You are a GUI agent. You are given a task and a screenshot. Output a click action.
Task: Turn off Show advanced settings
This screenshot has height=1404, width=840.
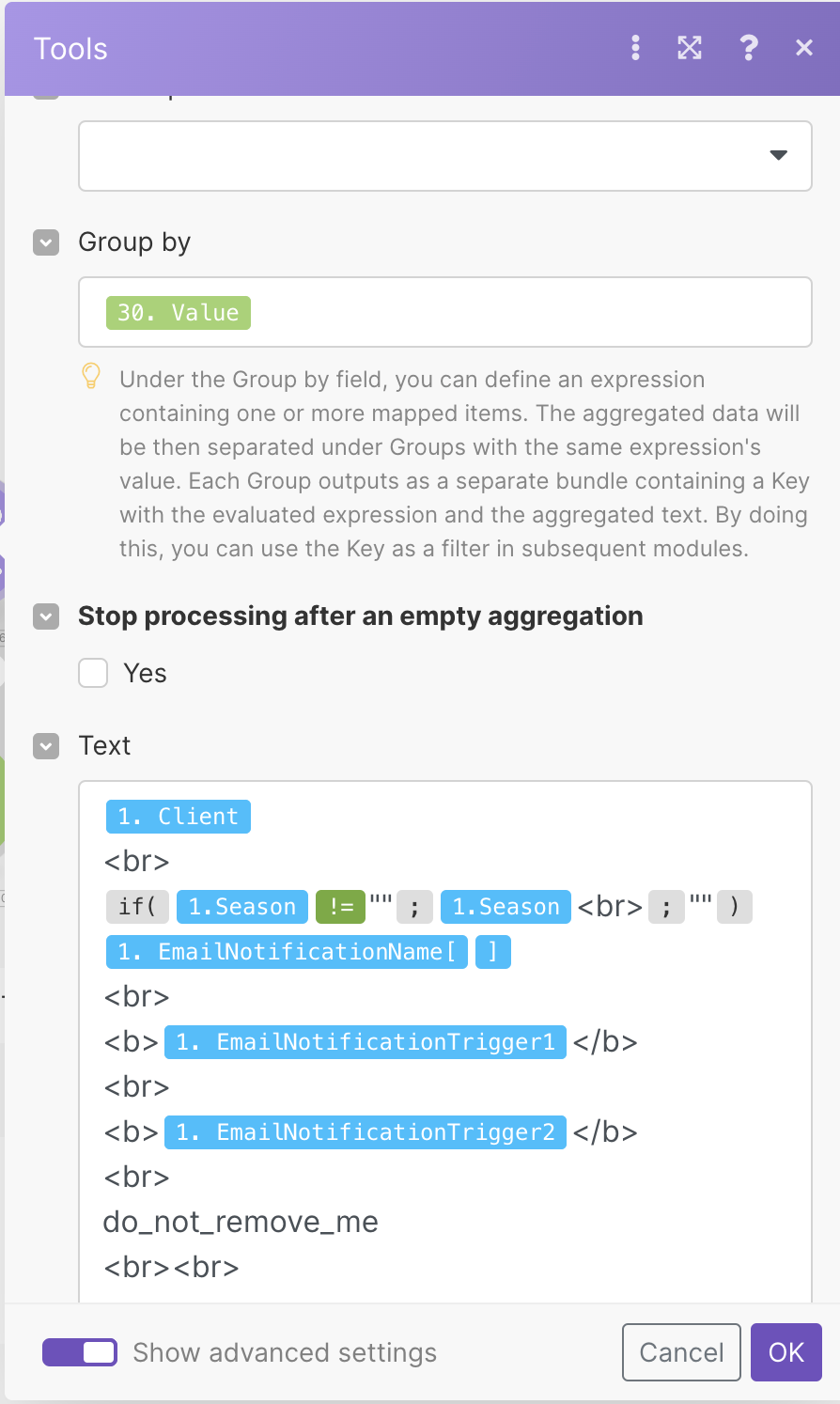pos(80,1352)
